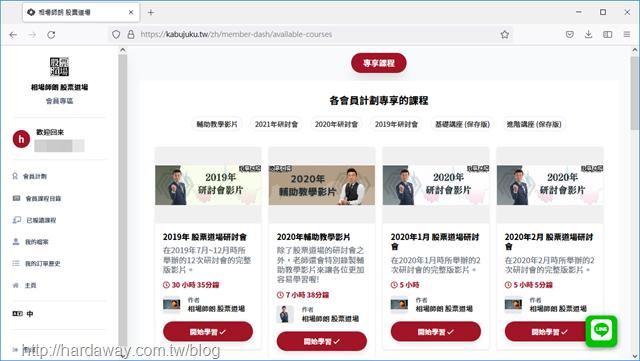Click the address bar URL field
Viewport: 640px width, 361px height.
tap(310, 35)
